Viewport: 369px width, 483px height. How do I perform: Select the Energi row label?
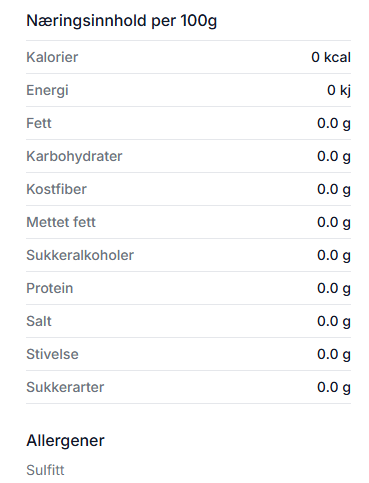(47, 91)
